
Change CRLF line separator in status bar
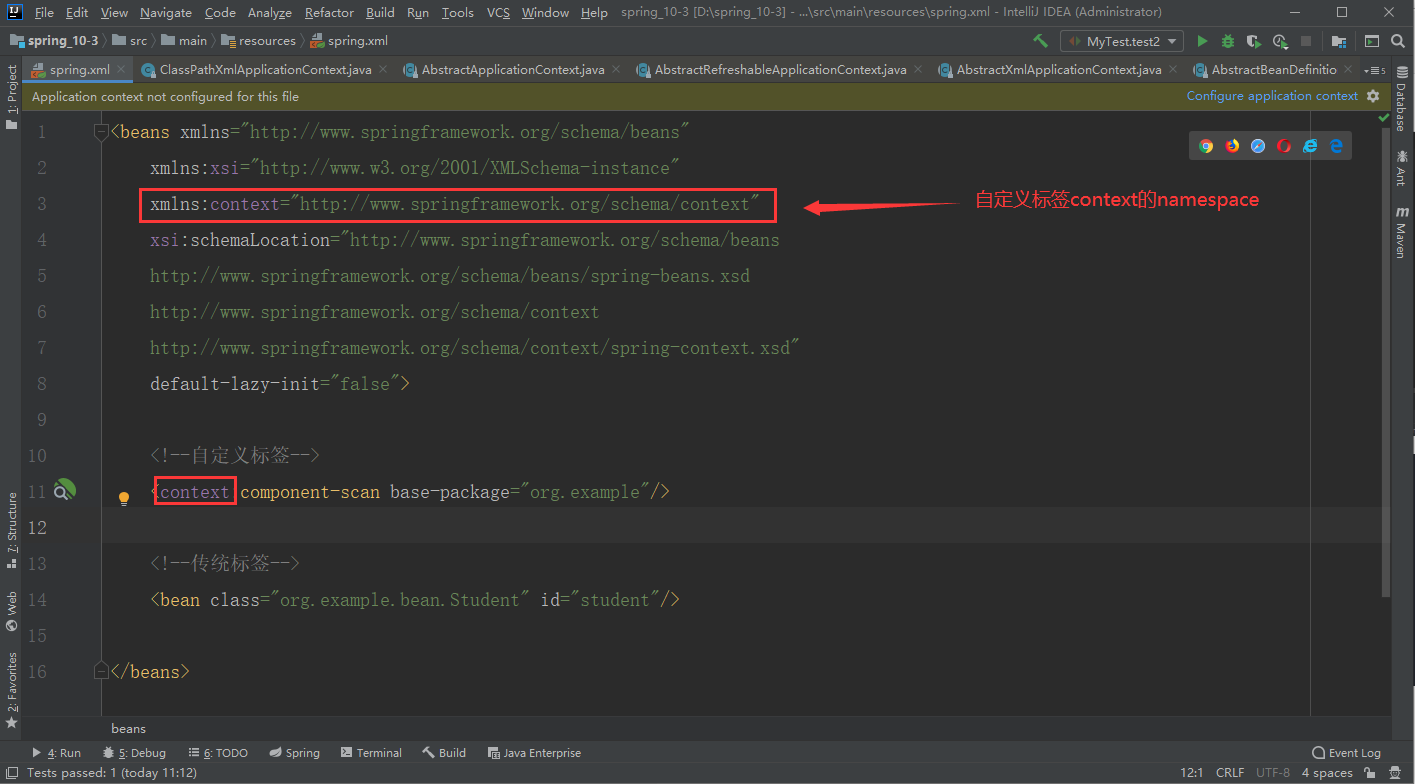1229,773
